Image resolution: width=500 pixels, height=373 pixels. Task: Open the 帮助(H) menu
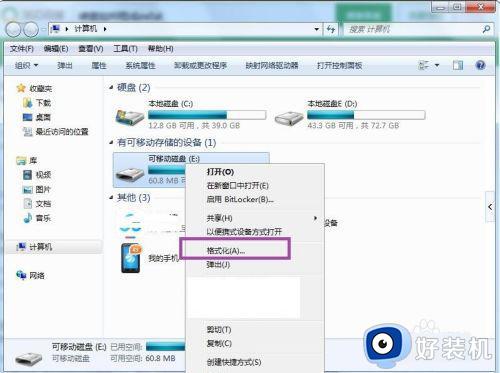click(160, 49)
